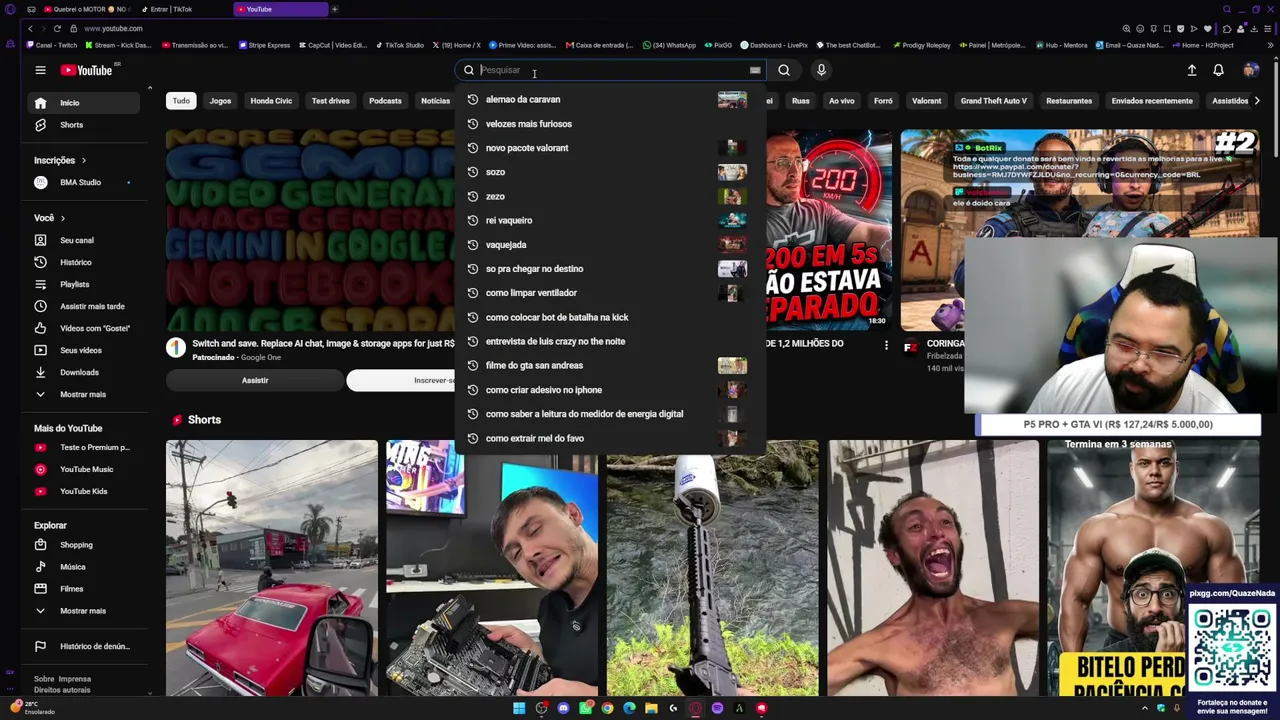
Task: Open the video options three-dot menu
Action: 886,345
